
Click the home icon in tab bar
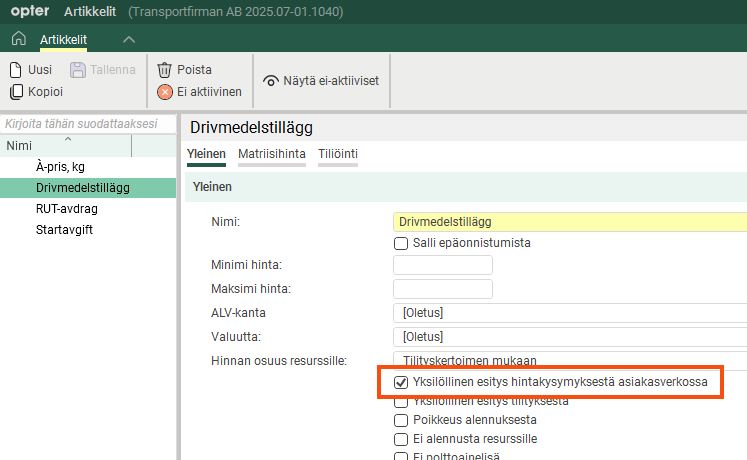[x=18, y=39]
